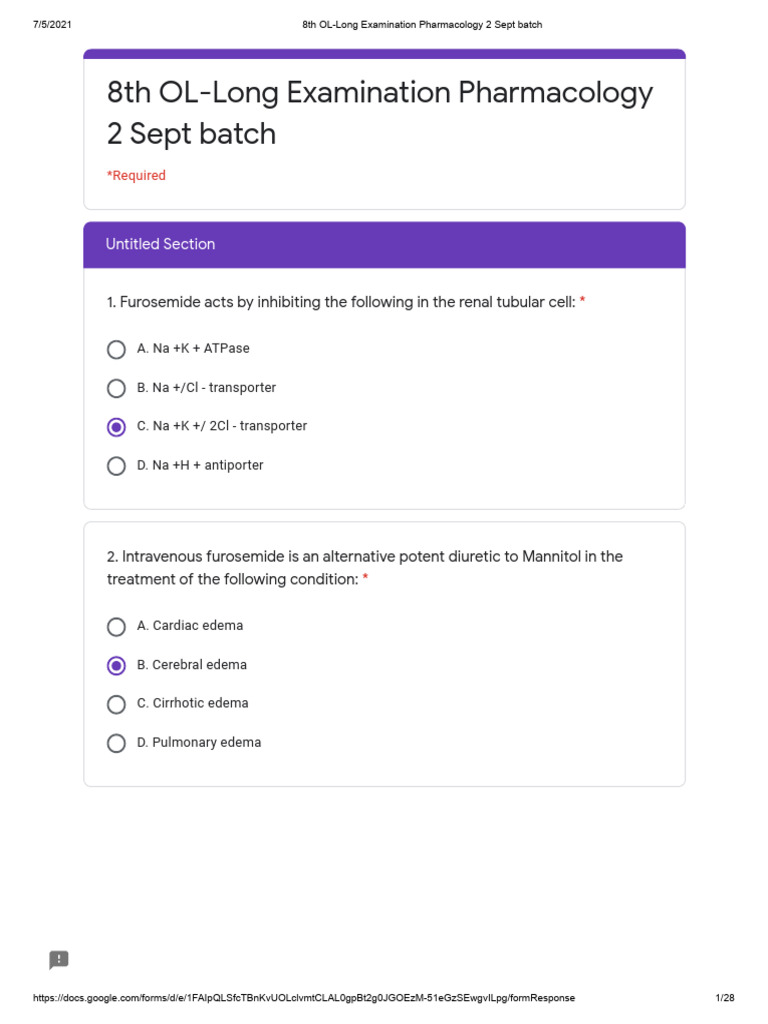Select the A. Cardiac edema radio button
The image size is (768, 1024).
tap(117, 627)
